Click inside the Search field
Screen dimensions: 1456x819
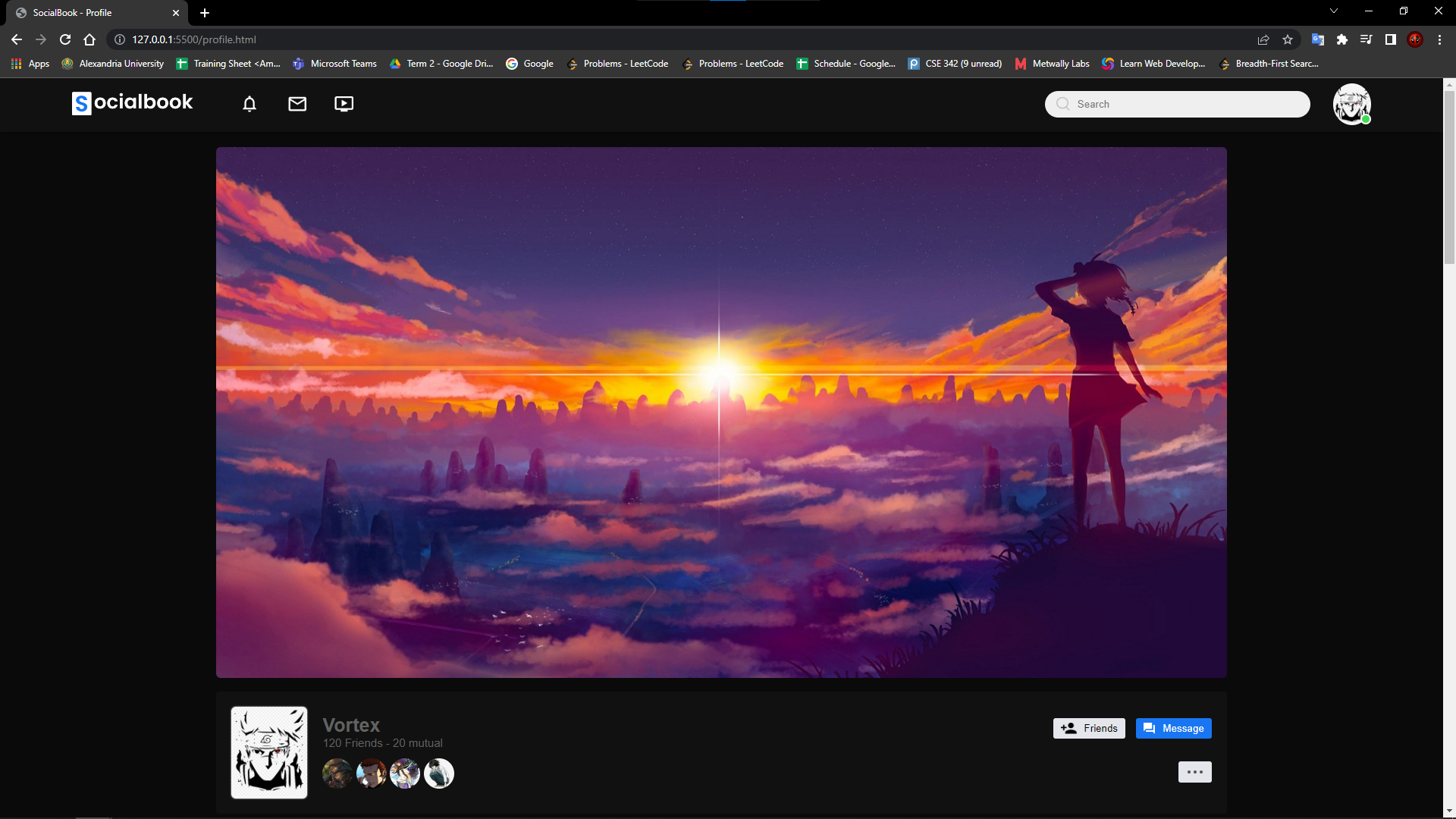click(x=1175, y=104)
